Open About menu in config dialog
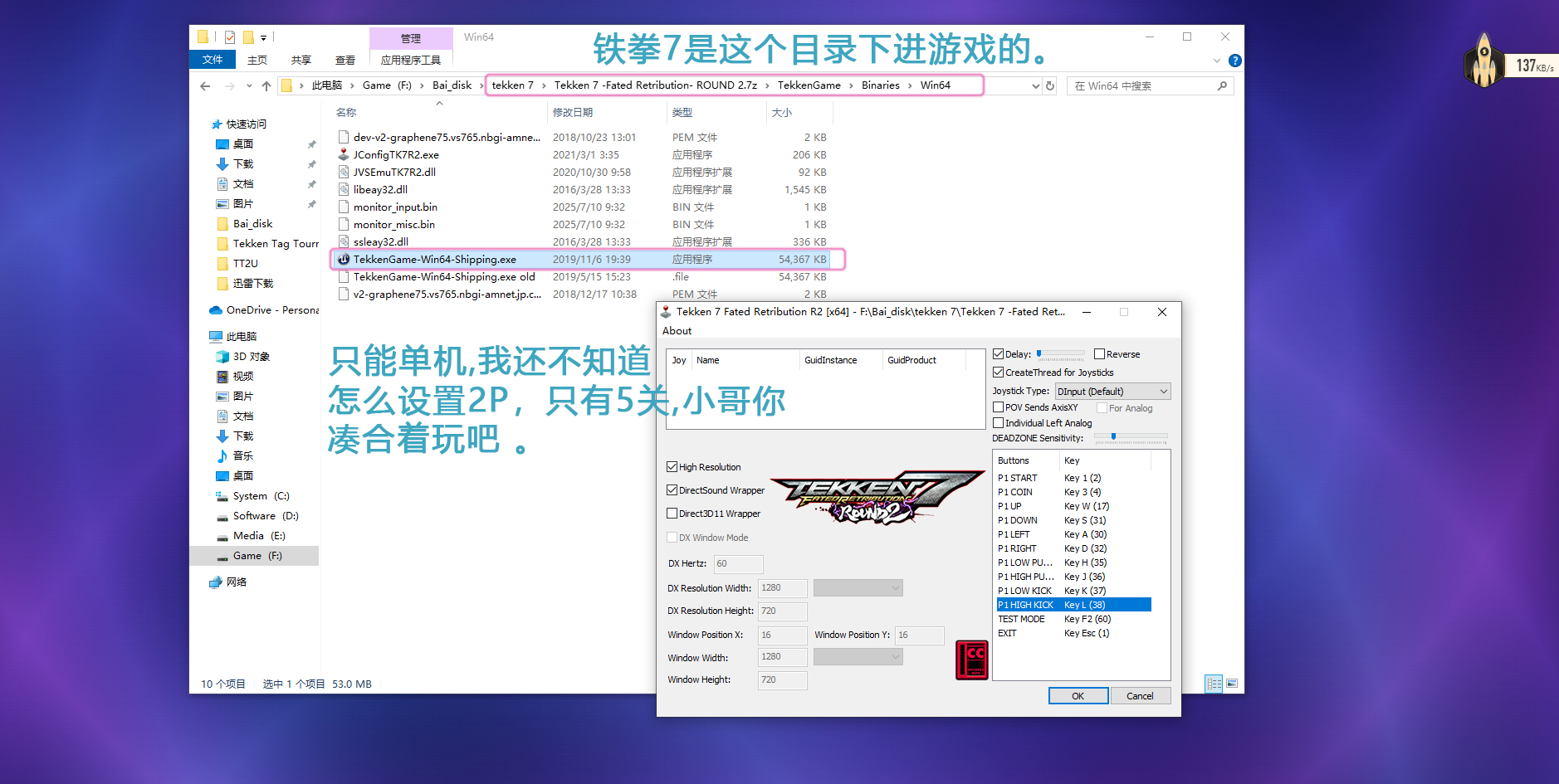 677,330
